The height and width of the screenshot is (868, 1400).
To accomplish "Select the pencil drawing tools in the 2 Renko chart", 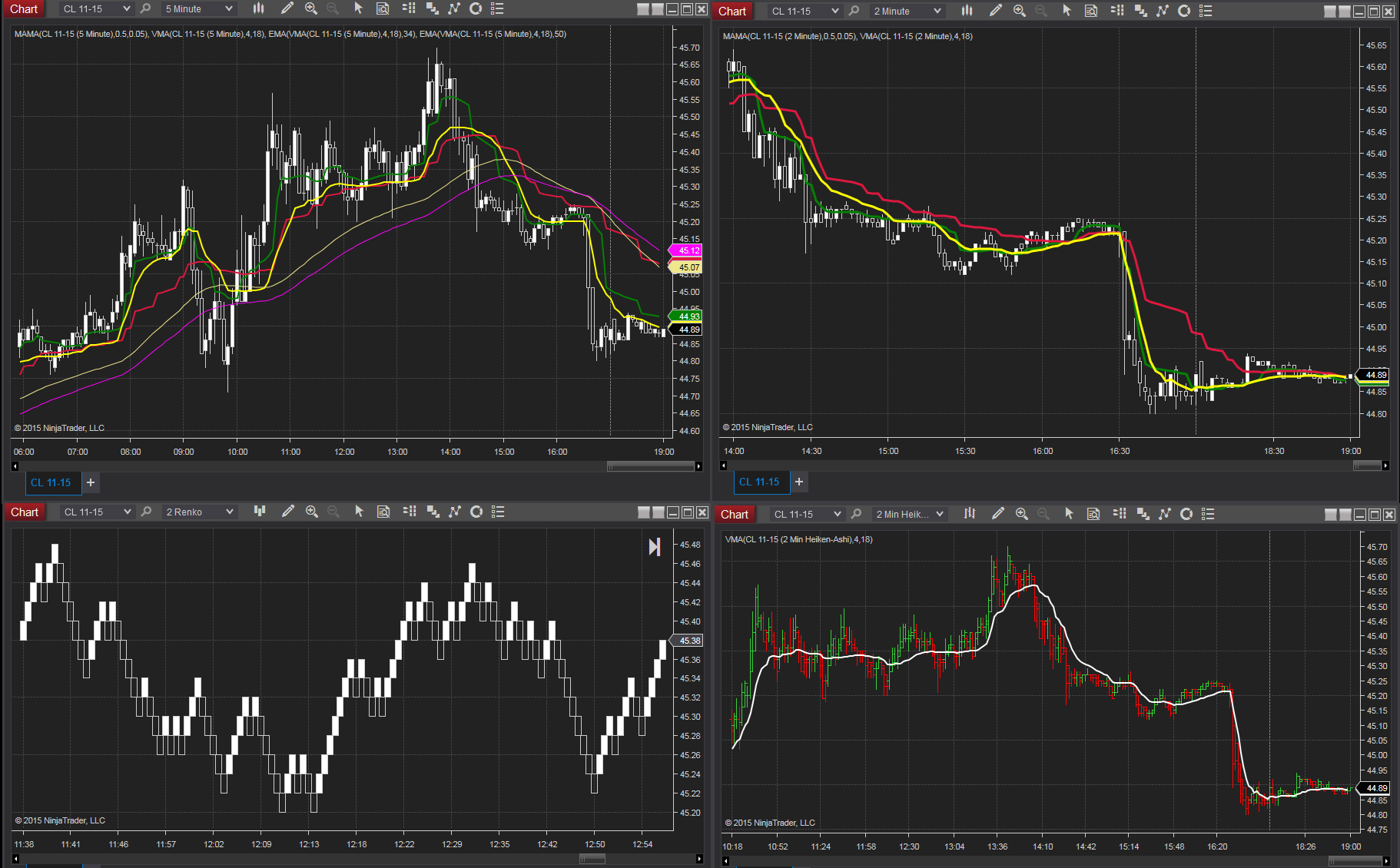I will pos(288,512).
